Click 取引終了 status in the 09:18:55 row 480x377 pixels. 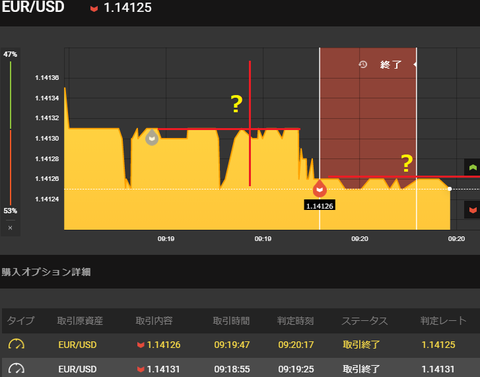point(361,369)
